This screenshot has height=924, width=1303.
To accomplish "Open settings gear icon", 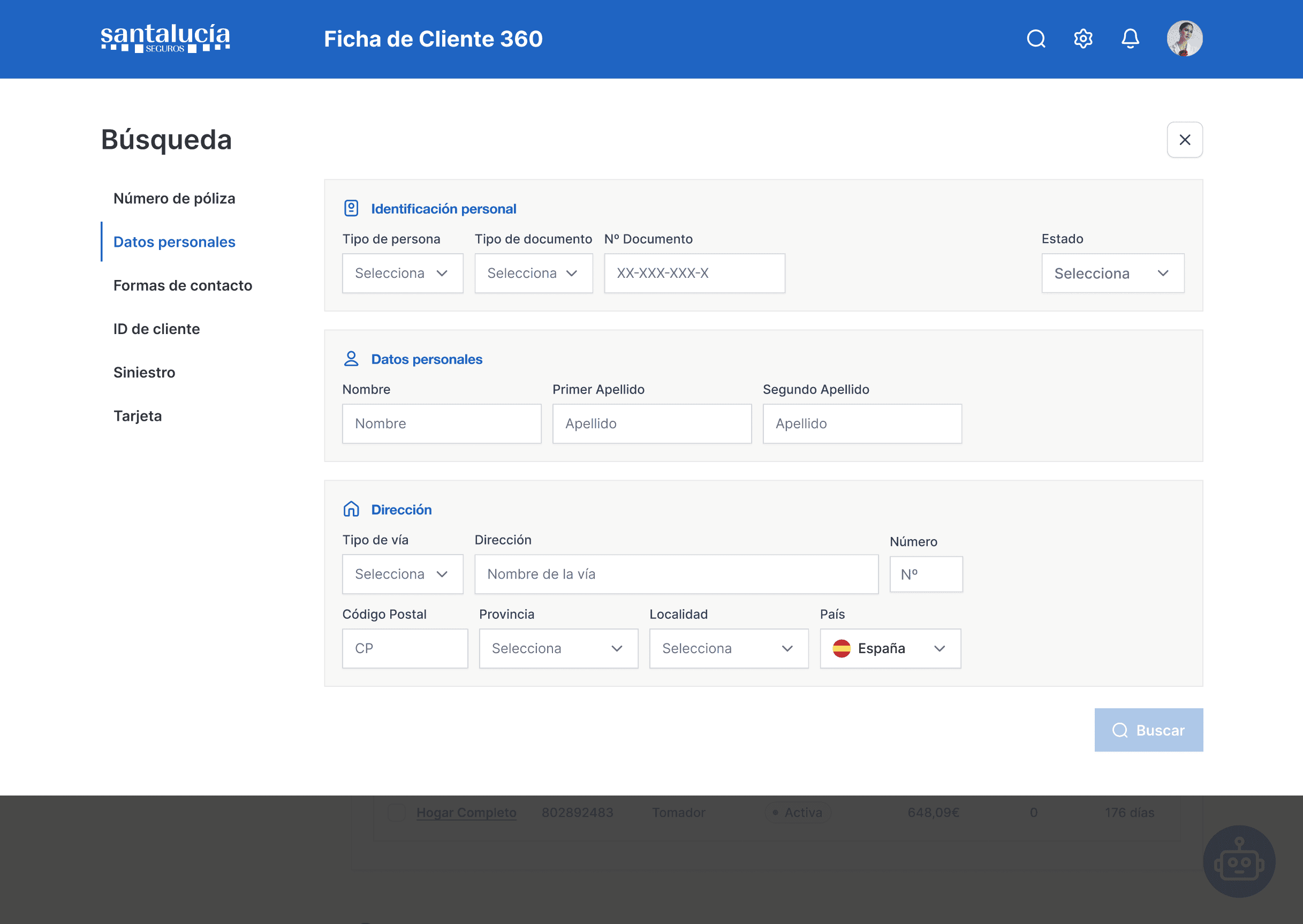I will click(x=1083, y=39).
